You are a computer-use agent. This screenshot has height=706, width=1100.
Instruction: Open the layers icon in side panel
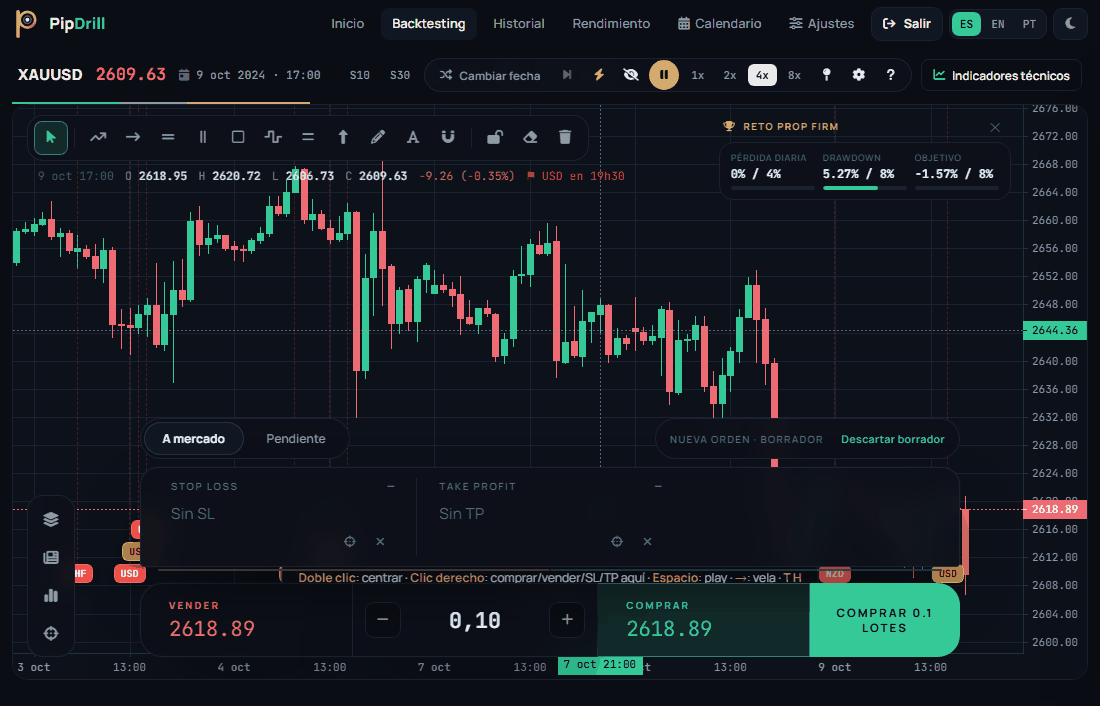(51, 519)
